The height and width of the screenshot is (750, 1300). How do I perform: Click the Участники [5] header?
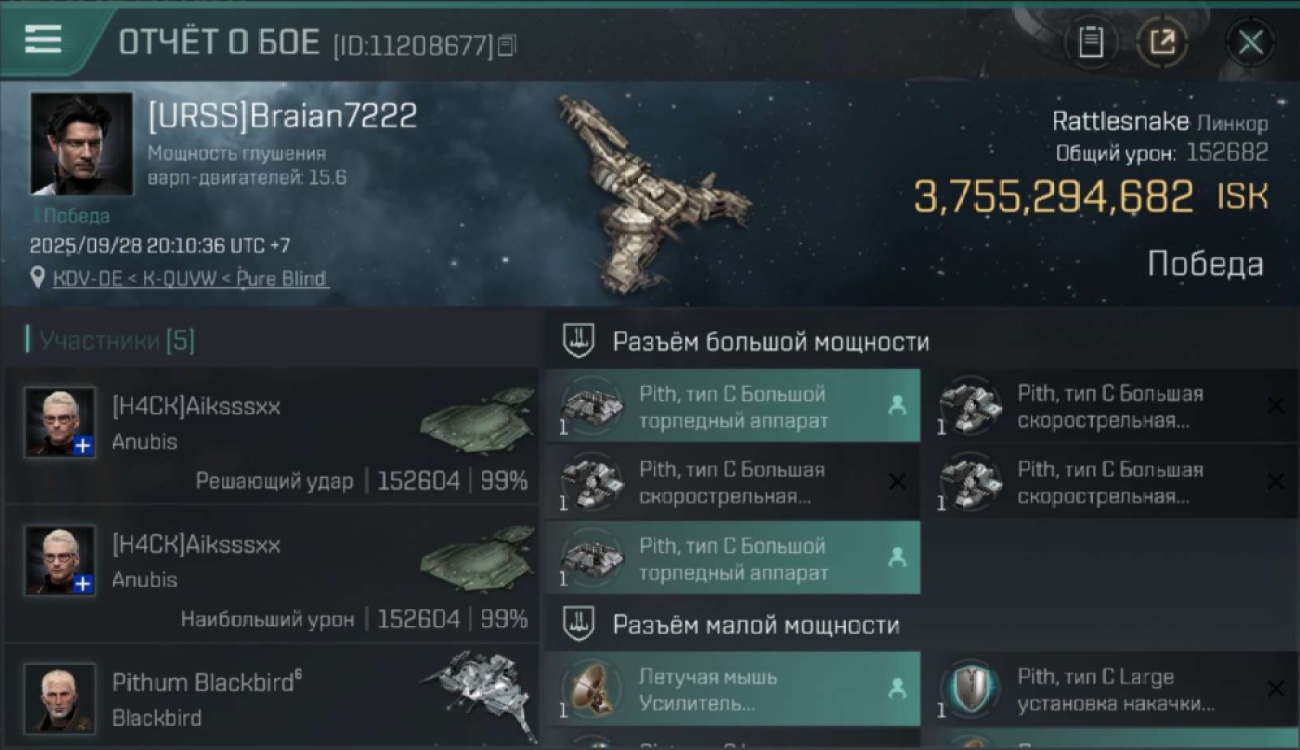tap(117, 340)
